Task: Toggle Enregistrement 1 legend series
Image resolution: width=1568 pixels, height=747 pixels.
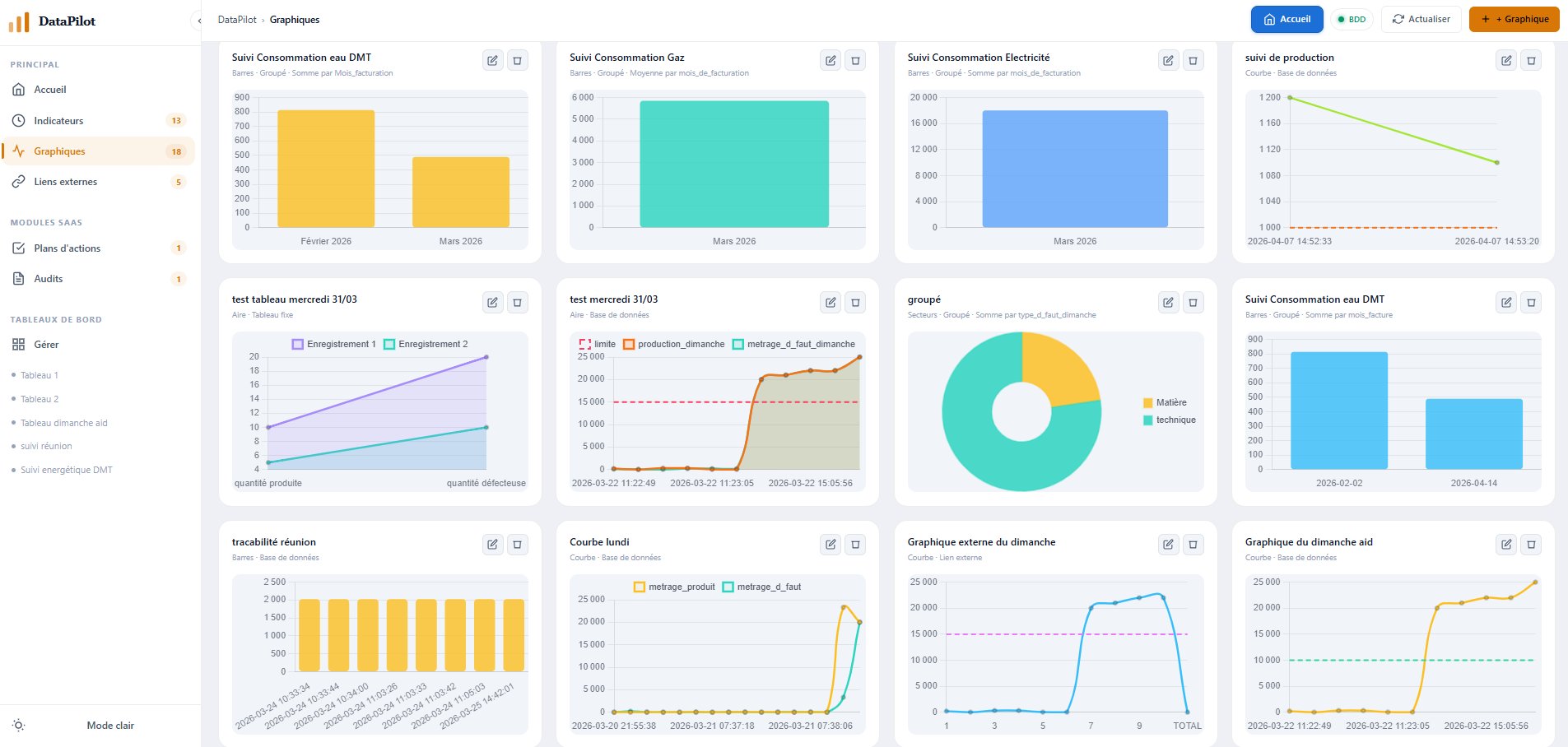Action: coord(334,344)
